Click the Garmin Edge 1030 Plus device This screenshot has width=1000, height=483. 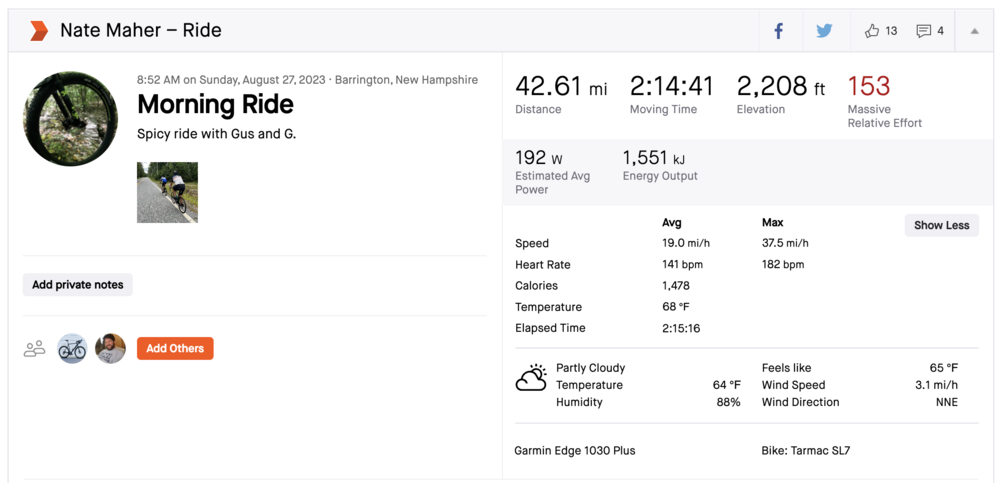[x=574, y=451]
